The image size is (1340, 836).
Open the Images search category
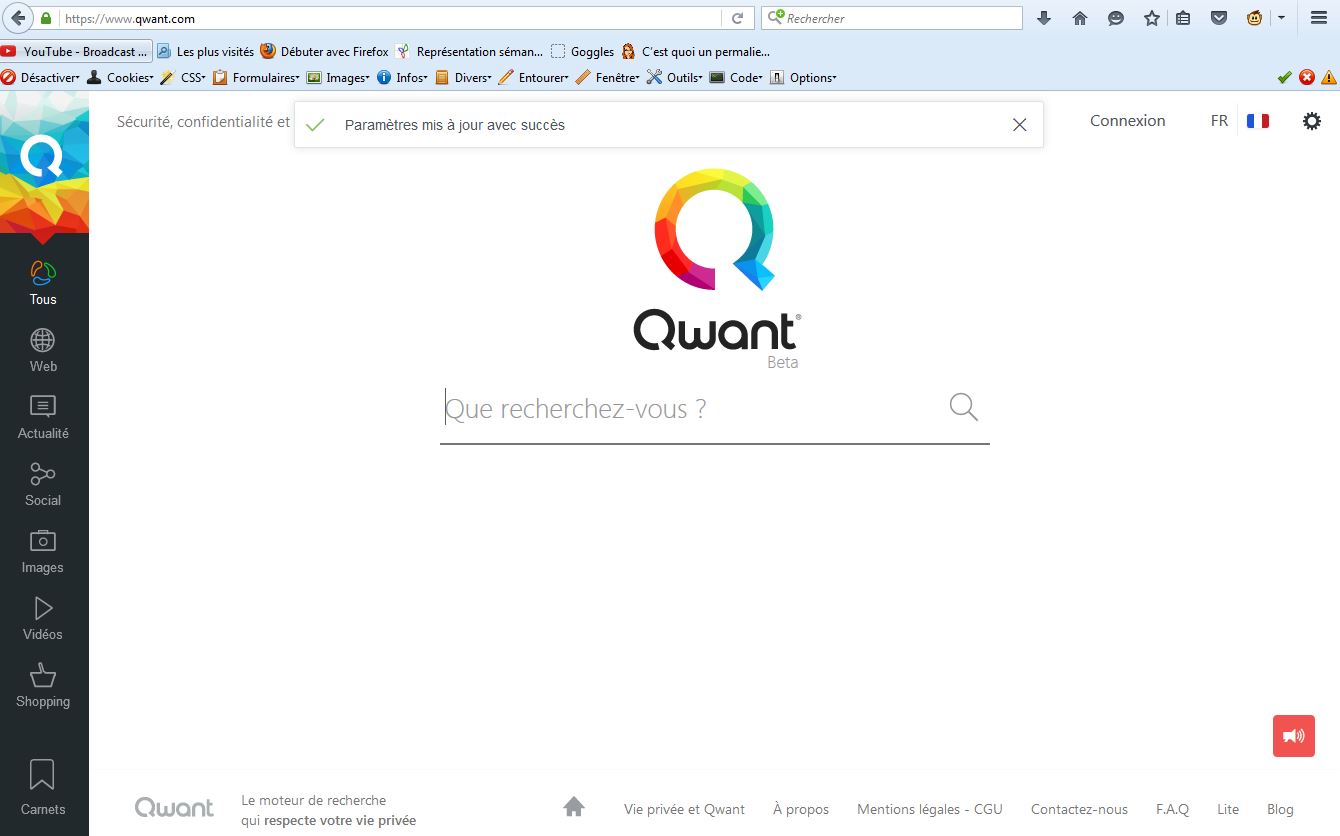point(43,551)
